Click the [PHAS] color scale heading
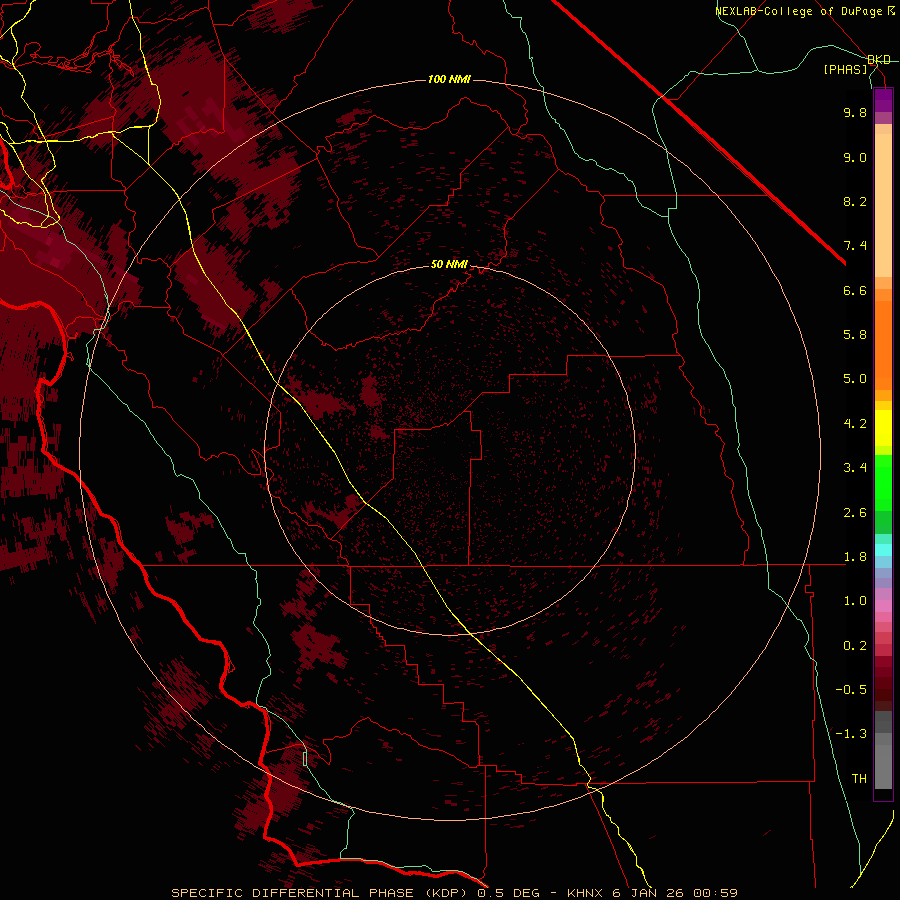 (846, 70)
